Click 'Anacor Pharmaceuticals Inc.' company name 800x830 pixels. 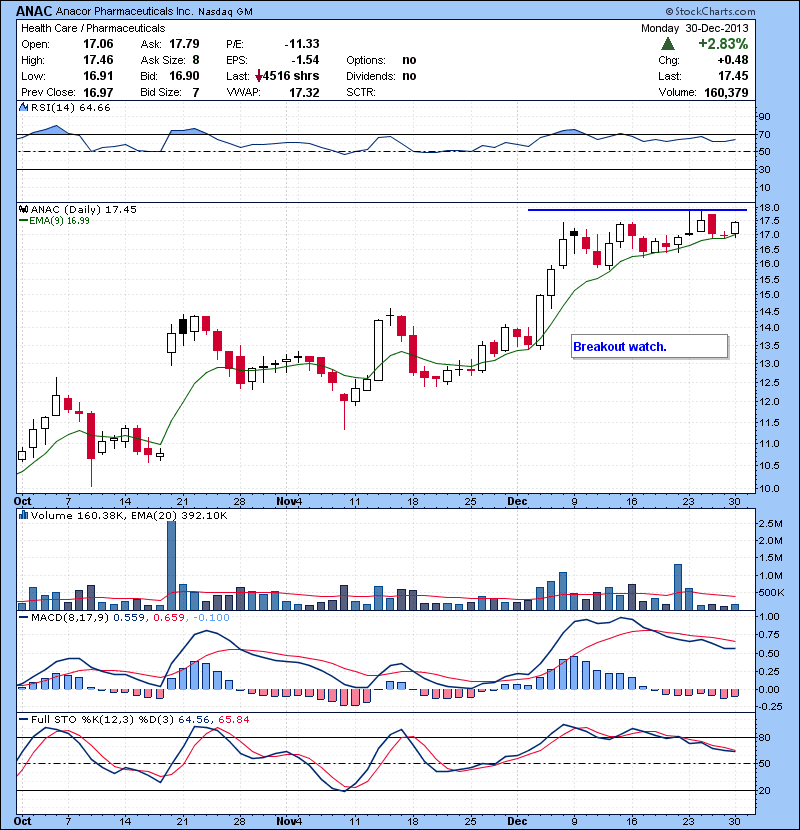tap(124, 11)
